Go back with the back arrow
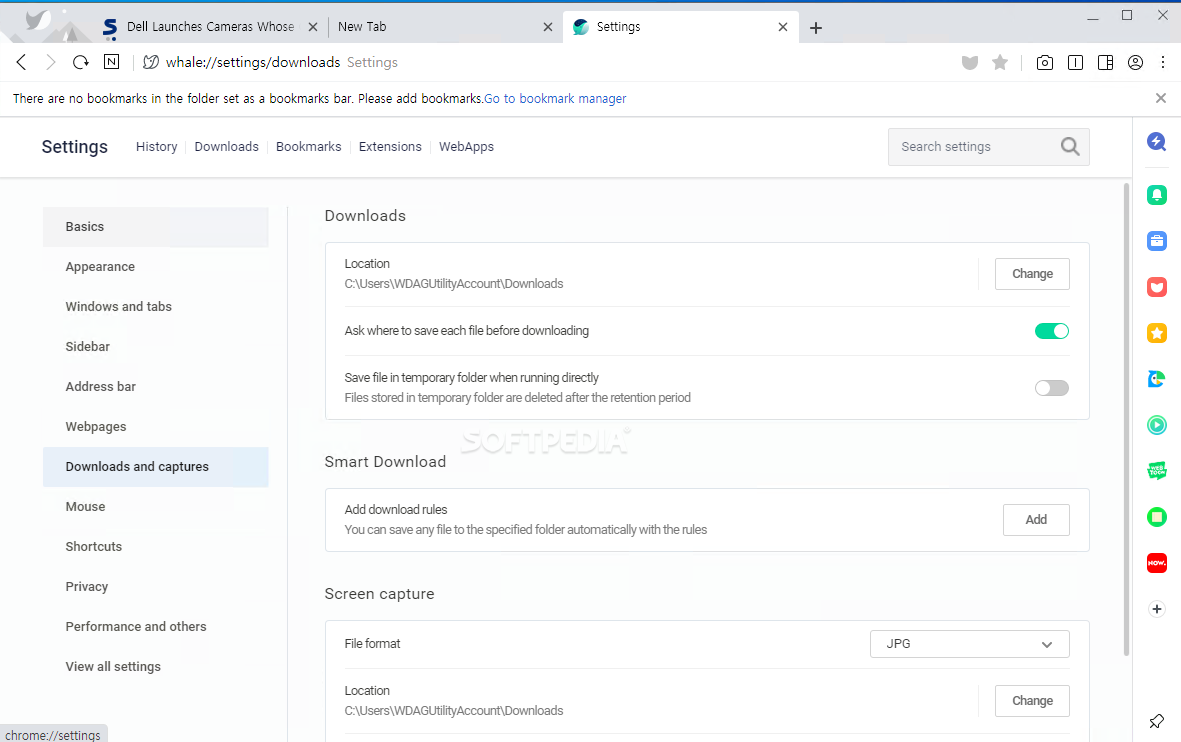 click(21, 63)
